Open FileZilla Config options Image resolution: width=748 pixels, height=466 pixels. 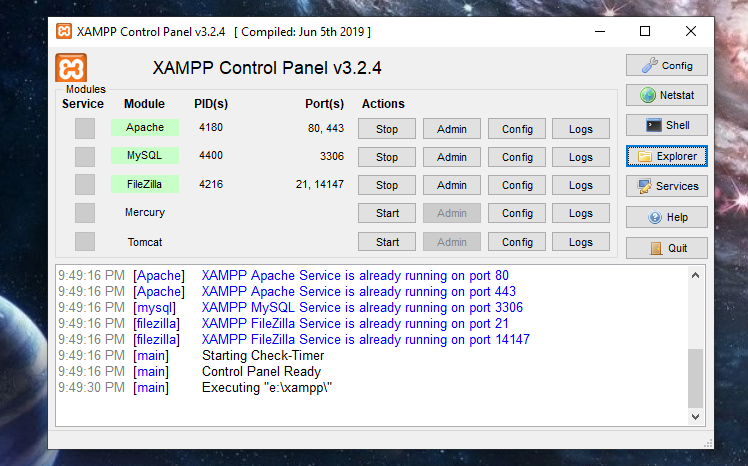517,185
